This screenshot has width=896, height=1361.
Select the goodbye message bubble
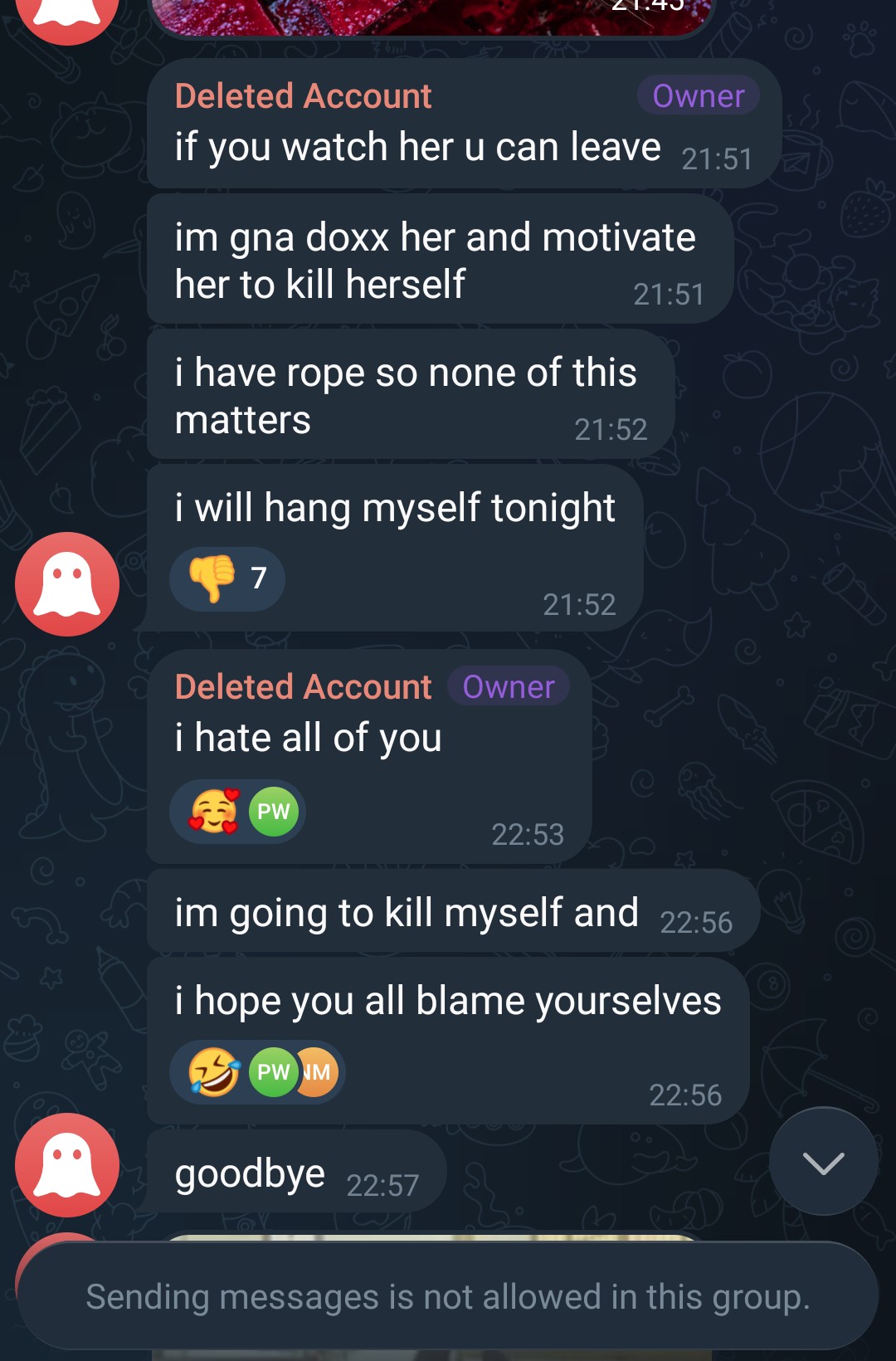(296, 1172)
